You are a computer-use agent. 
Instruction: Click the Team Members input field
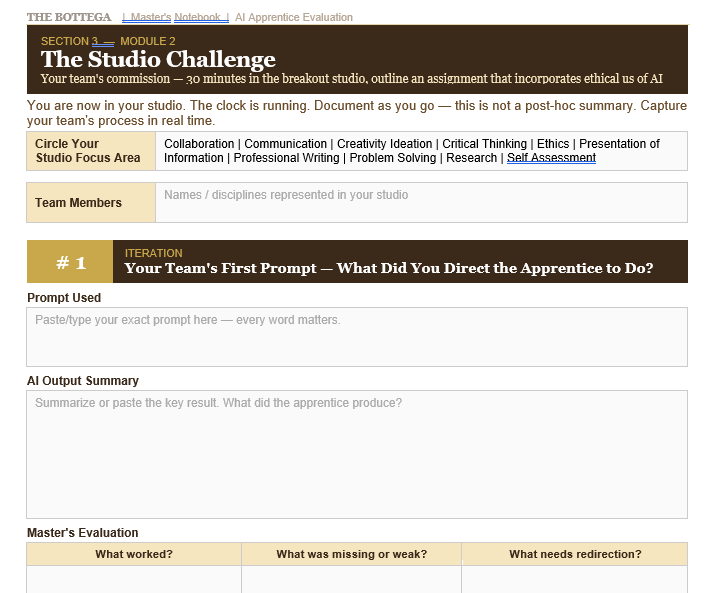421,202
